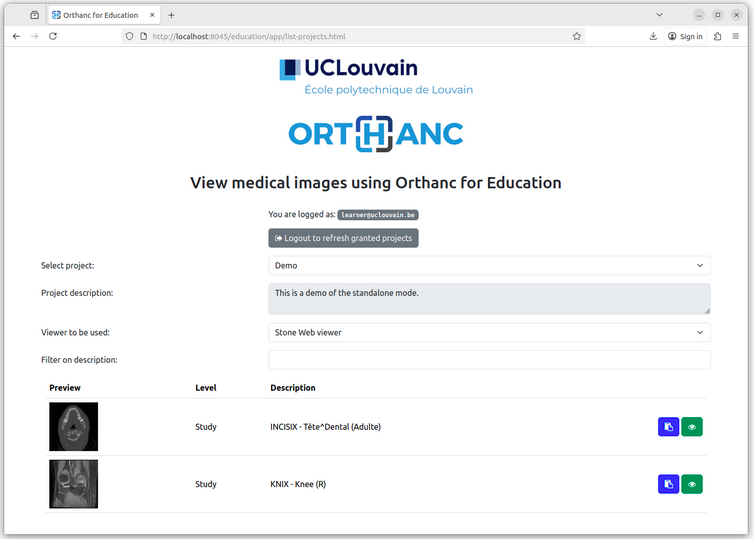
Task: Expand the list all tabs chevron
Action: click(x=659, y=15)
